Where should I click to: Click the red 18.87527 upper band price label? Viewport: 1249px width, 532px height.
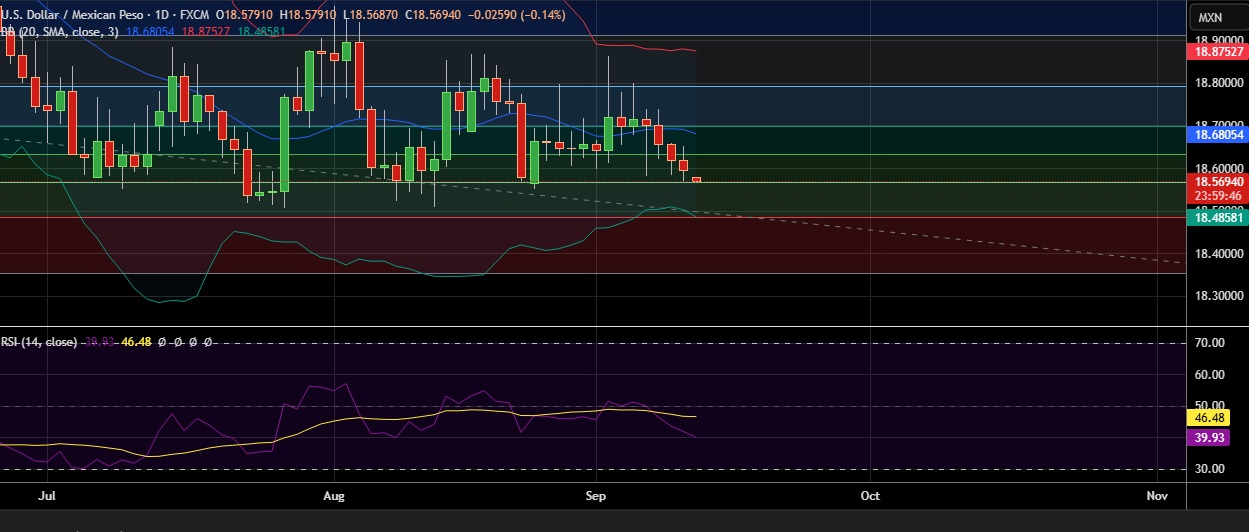(1216, 52)
